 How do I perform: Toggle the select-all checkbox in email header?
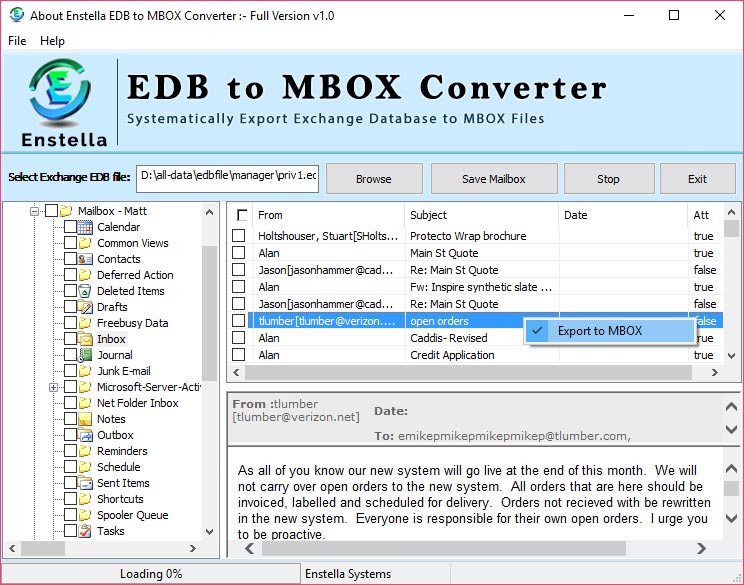240,215
